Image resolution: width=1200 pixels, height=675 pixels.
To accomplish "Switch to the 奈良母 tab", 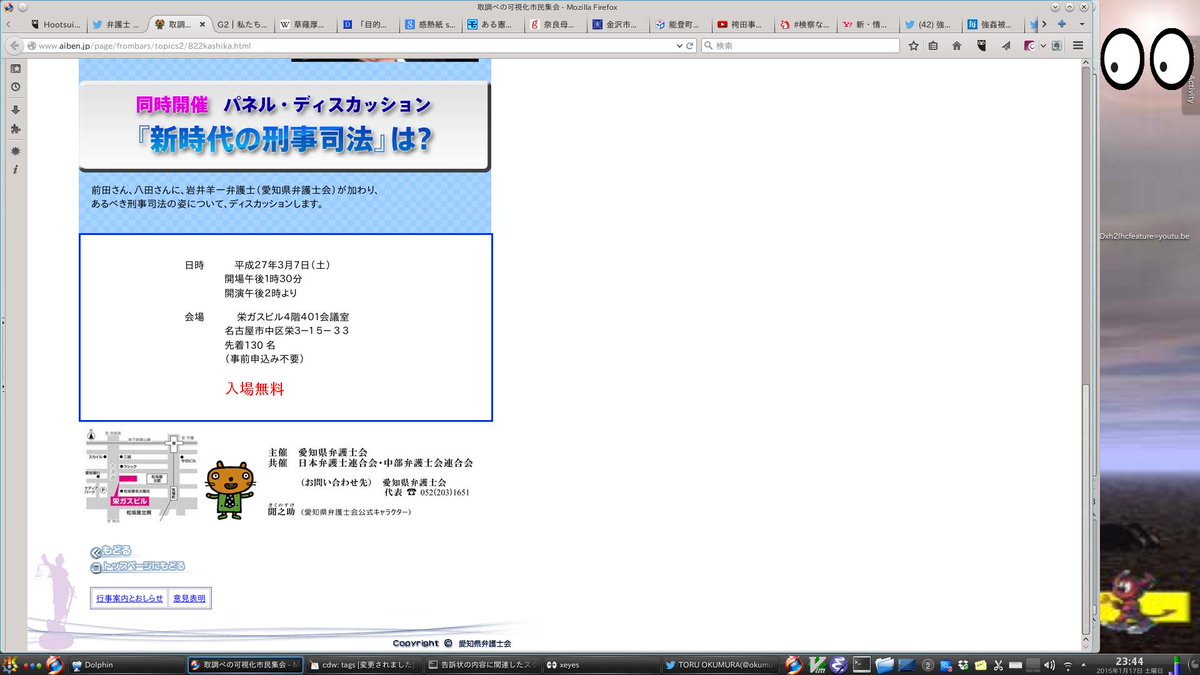I will click(x=555, y=23).
